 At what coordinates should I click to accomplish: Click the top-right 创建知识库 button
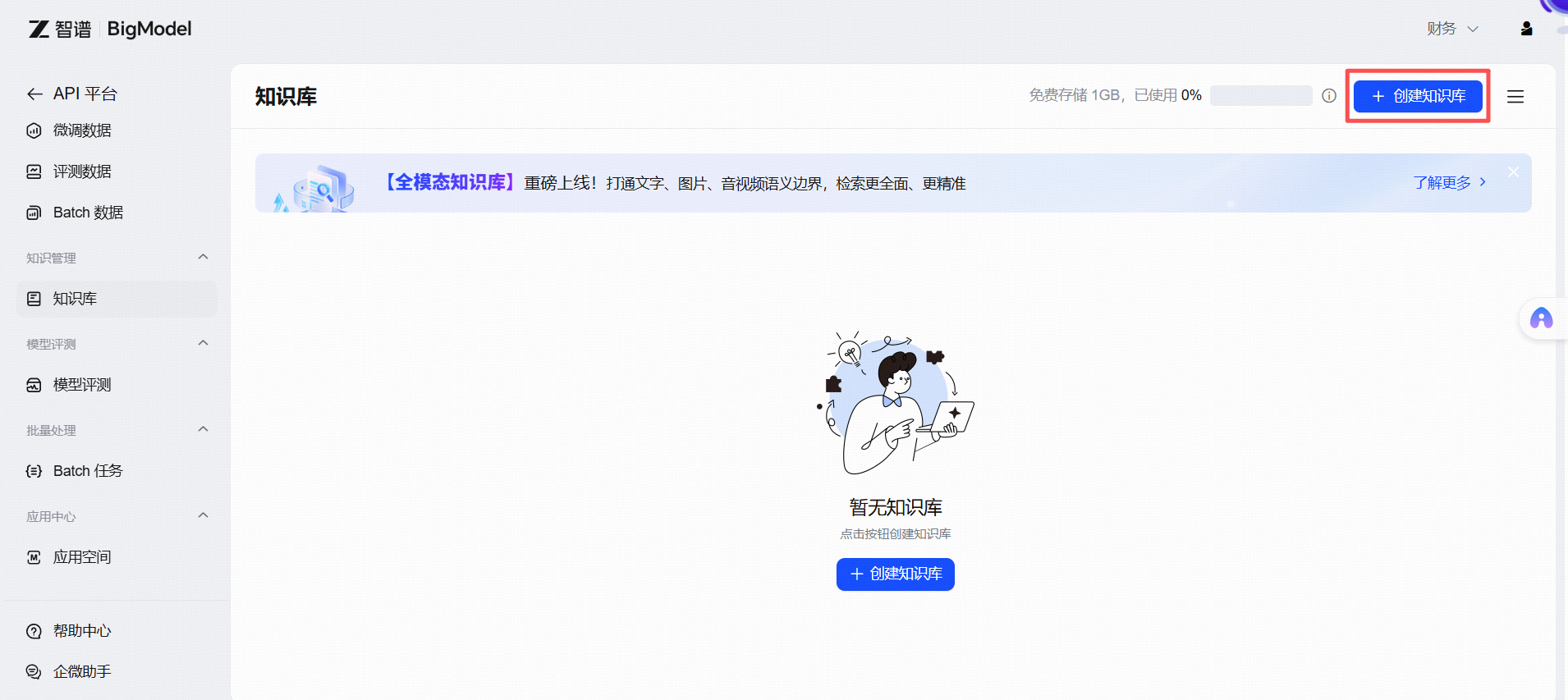(1418, 96)
